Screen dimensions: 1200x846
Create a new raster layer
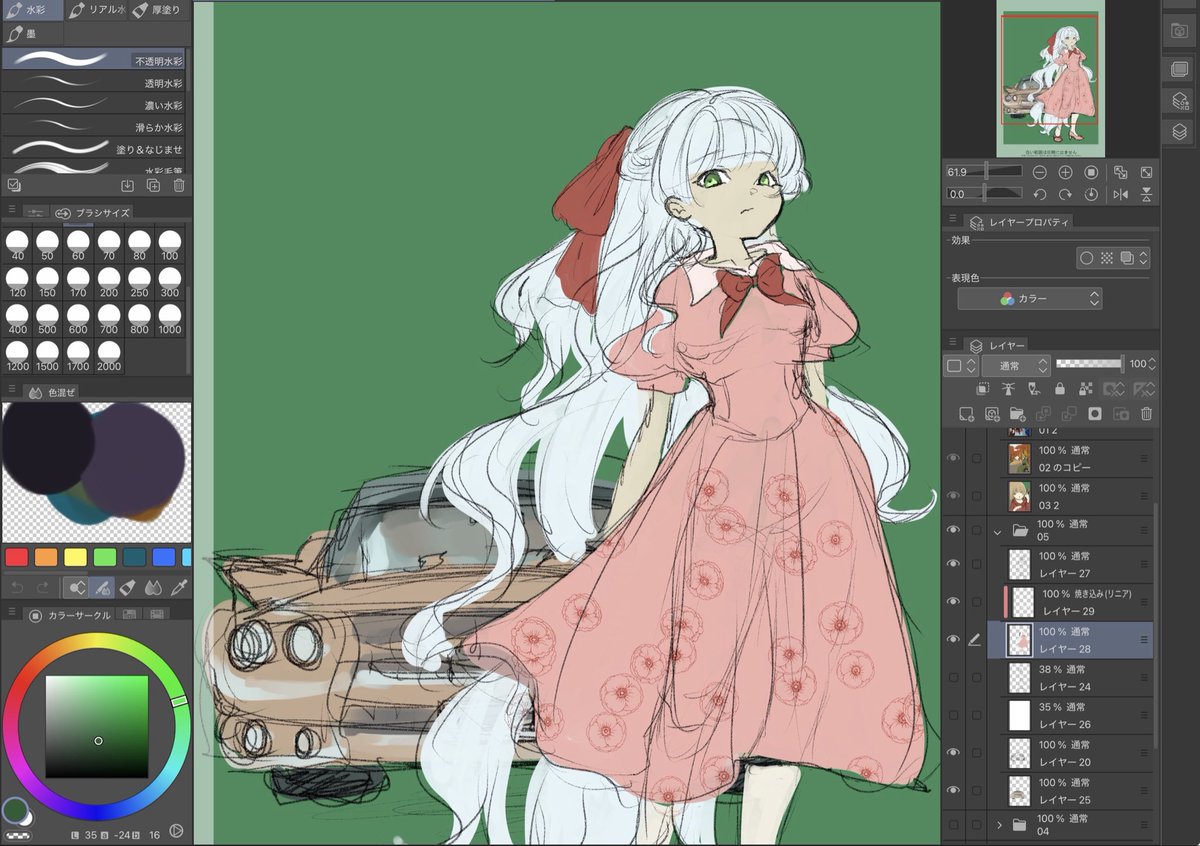(966, 413)
